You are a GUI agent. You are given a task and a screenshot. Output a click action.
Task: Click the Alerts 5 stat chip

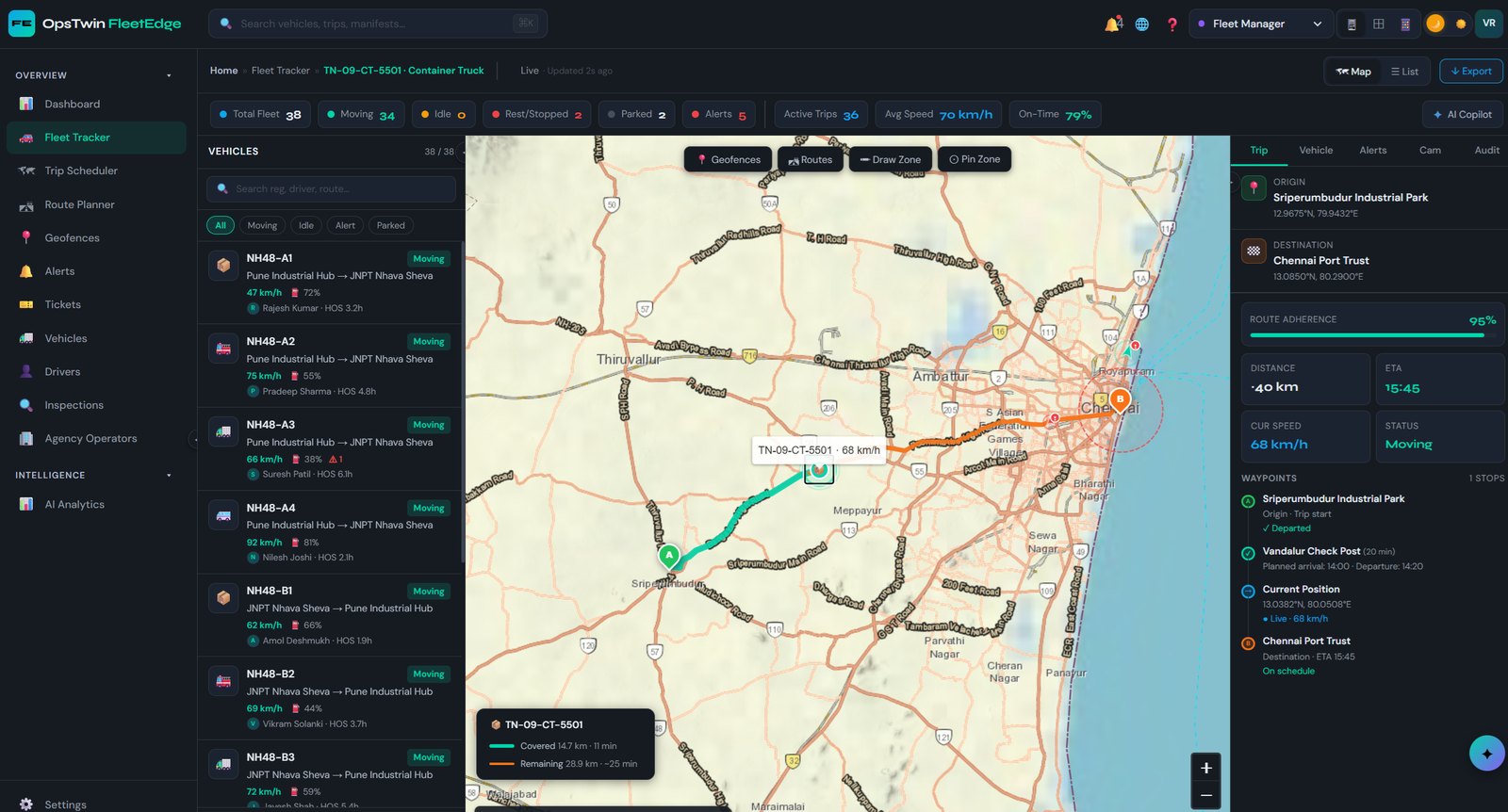[x=719, y=115]
